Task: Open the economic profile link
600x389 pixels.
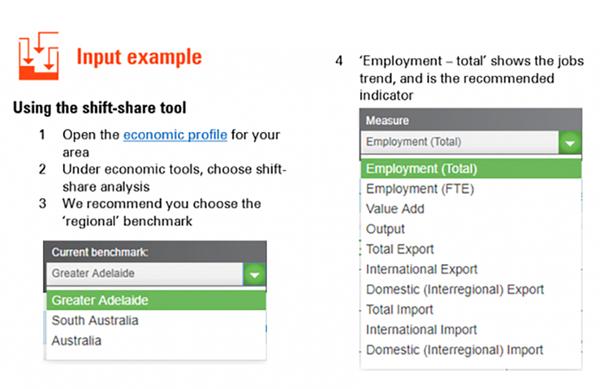Action: click(x=175, y=135)
